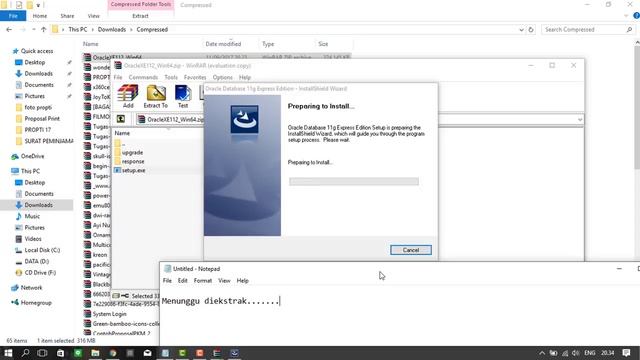Select Network in navigation pane
This screenshot has width=640, height=360.
click(31, 288)
